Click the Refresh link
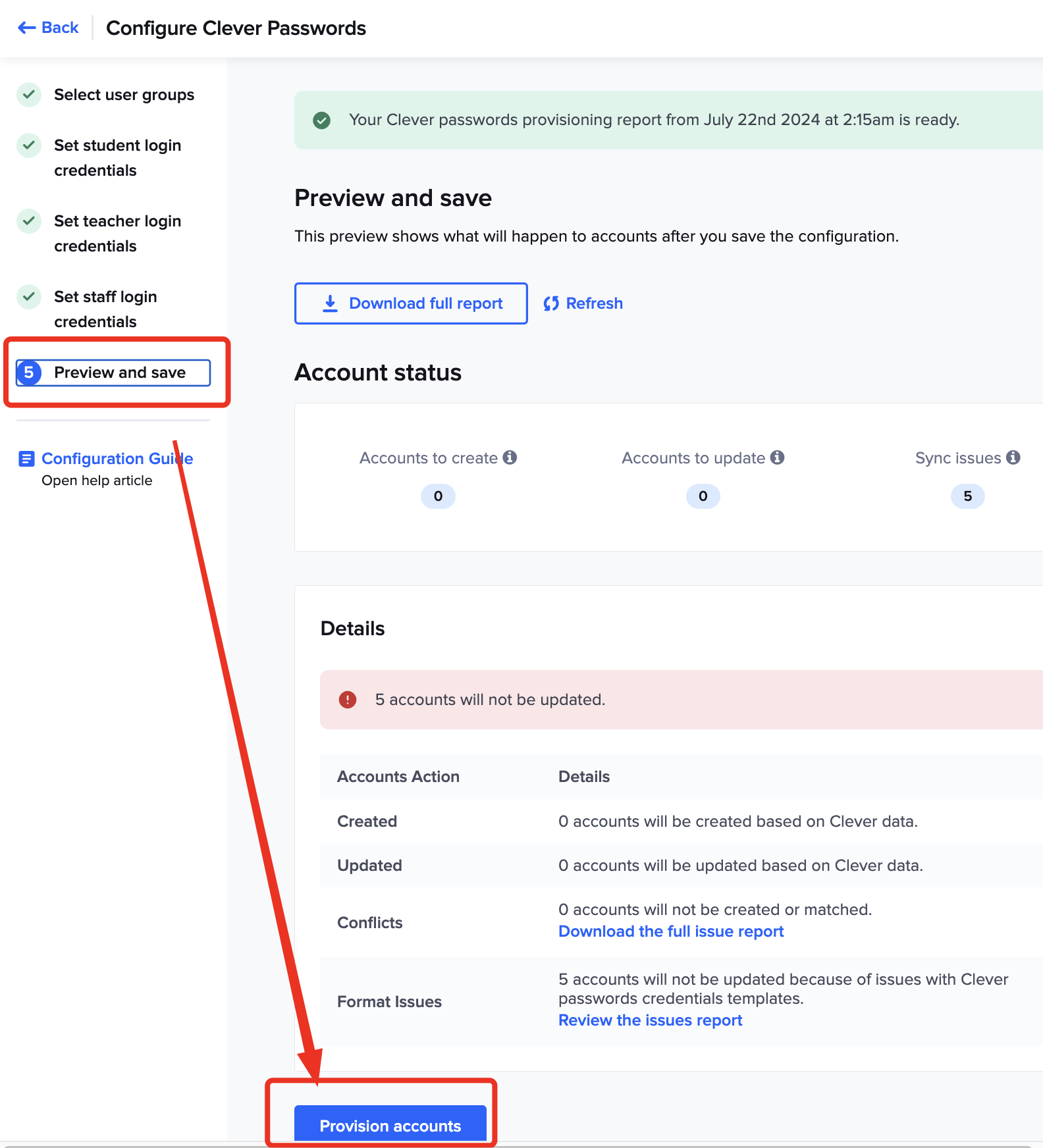 [x=594, y=303]
